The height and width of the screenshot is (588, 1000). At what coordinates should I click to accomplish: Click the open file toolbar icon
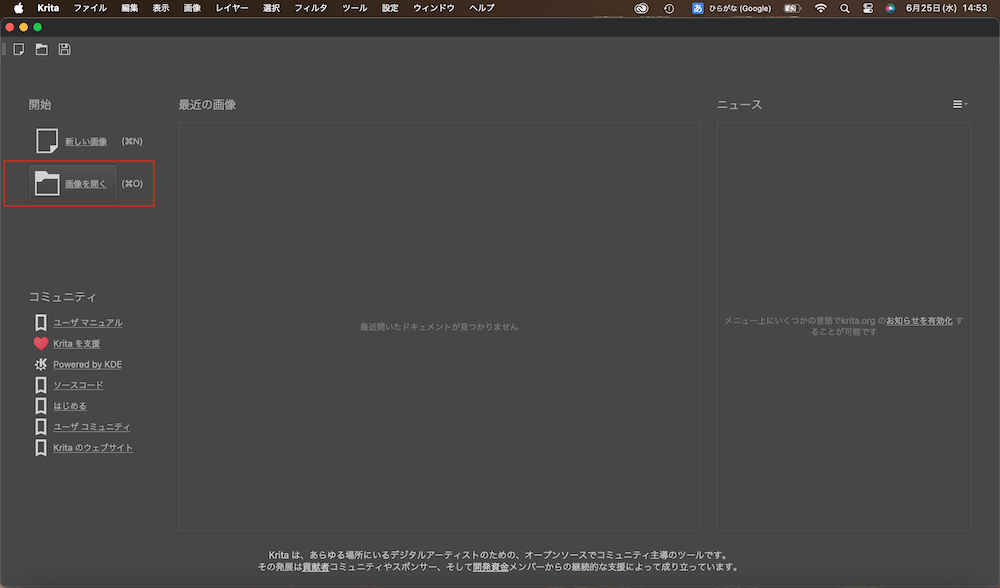click(41, 49)
